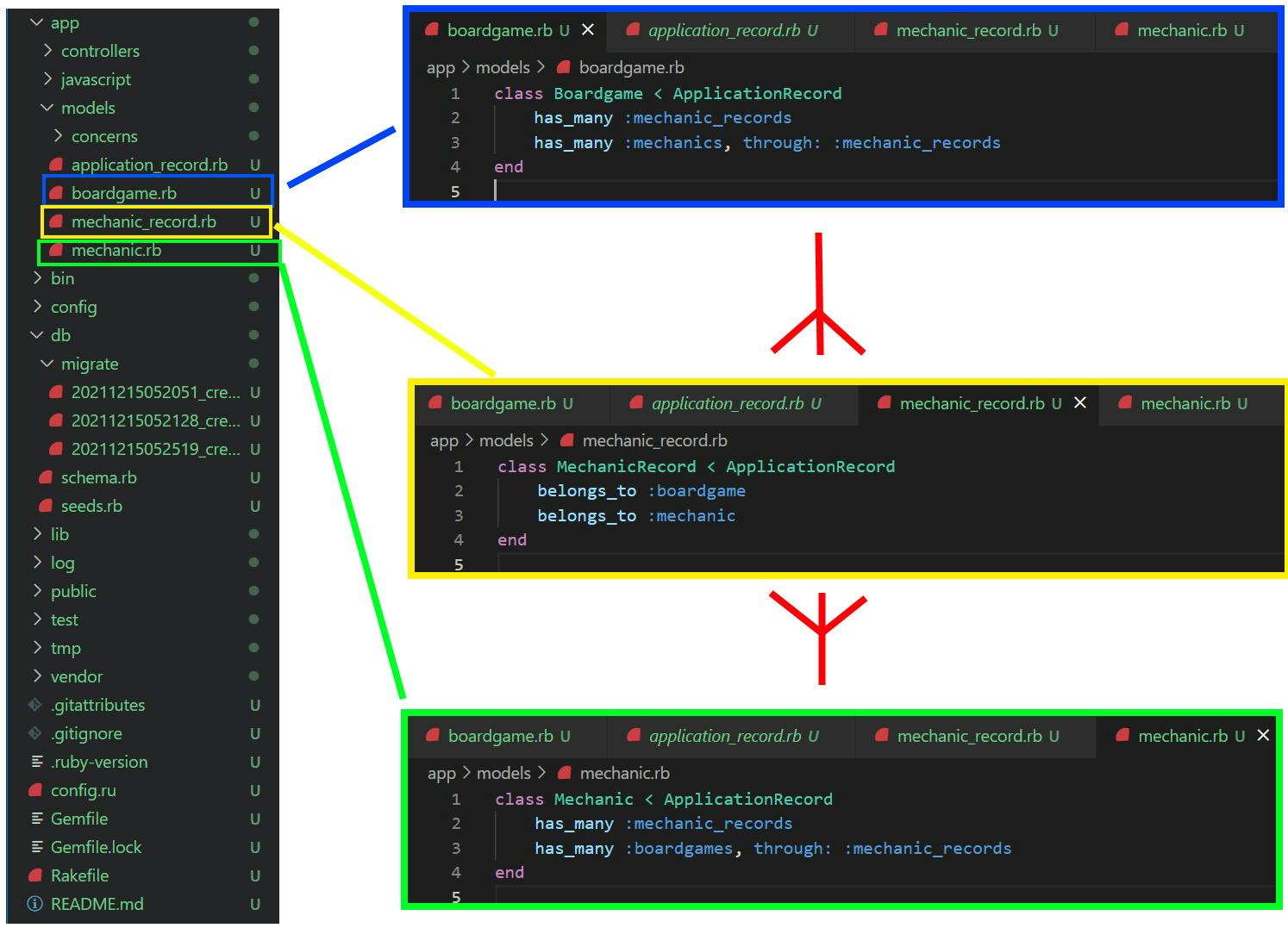Open the config.ru file

[83, 790]
